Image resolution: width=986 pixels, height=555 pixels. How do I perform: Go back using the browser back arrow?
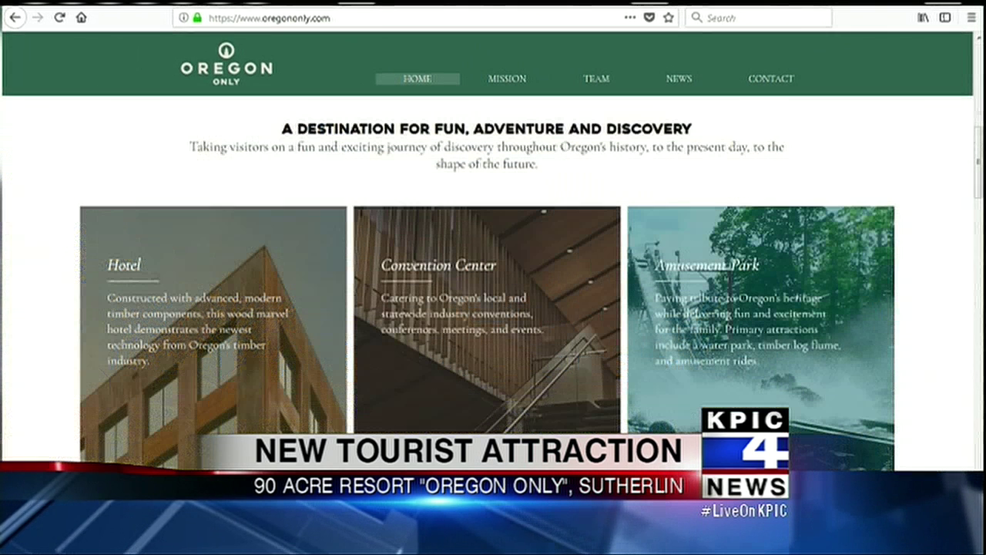click(15, 18)
